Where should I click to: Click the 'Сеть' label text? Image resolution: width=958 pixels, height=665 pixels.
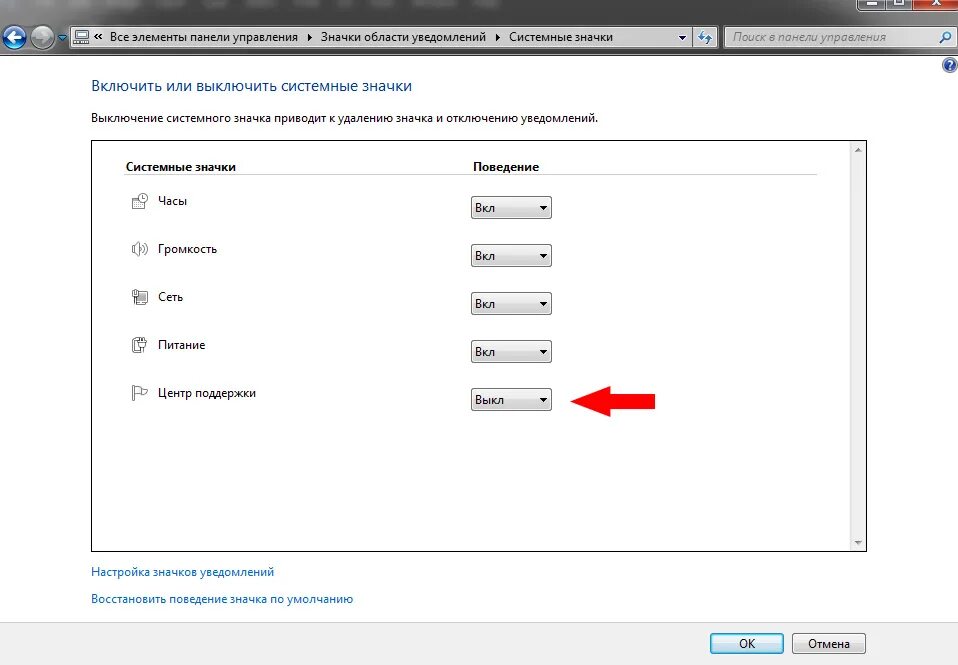coord(170,297)
